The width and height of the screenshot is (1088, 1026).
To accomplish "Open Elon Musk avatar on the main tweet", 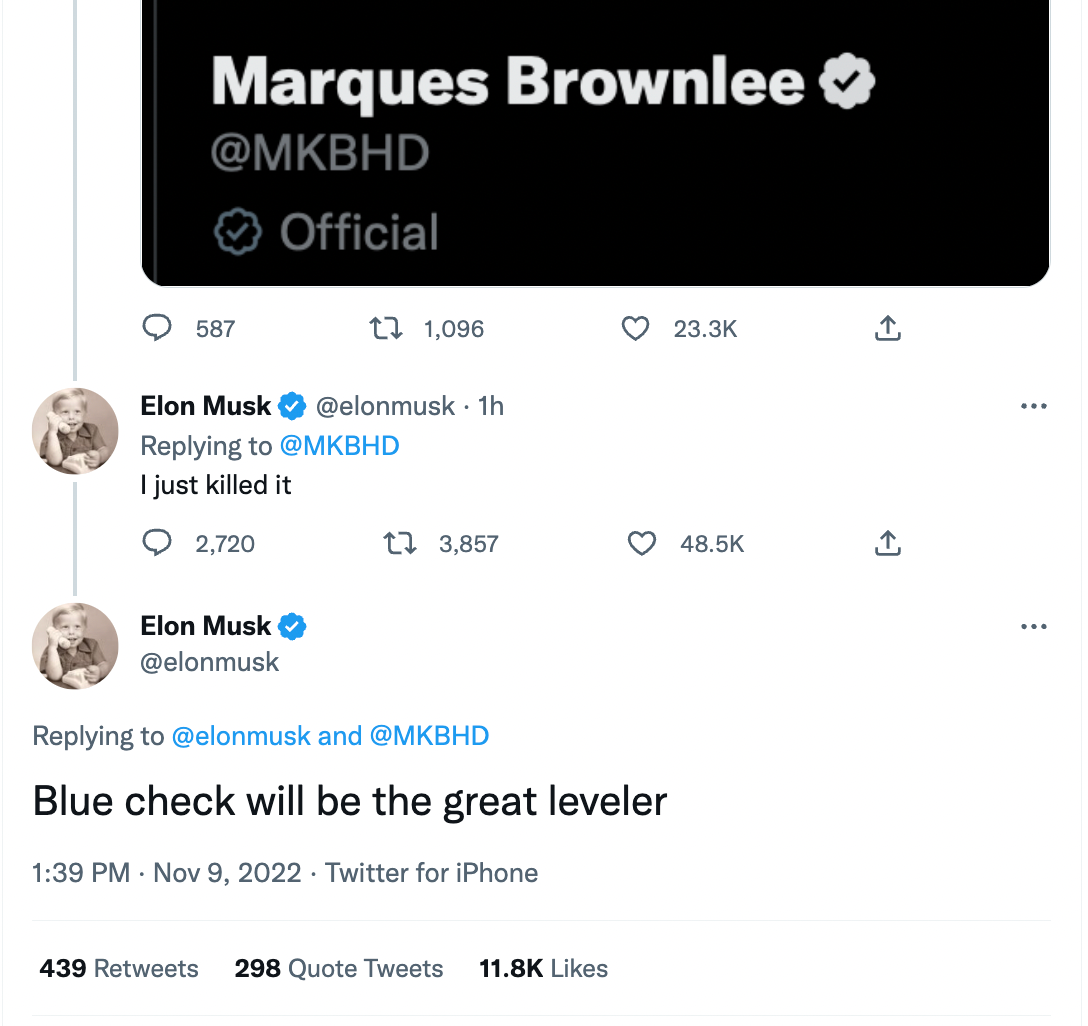I will [75, 647].
